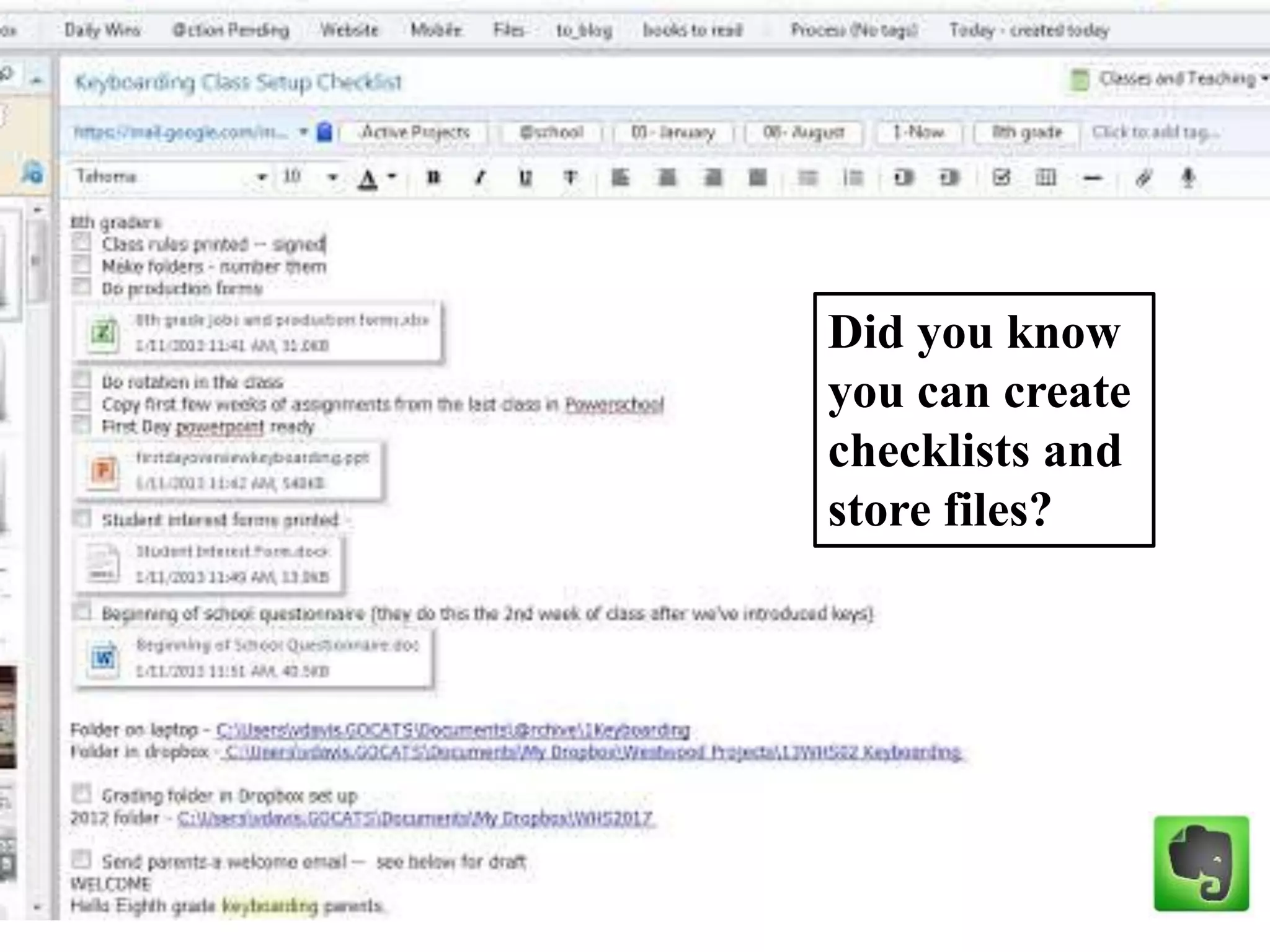
Task: Click the 8th grade tag
Action: click(x=1027, y=132)
